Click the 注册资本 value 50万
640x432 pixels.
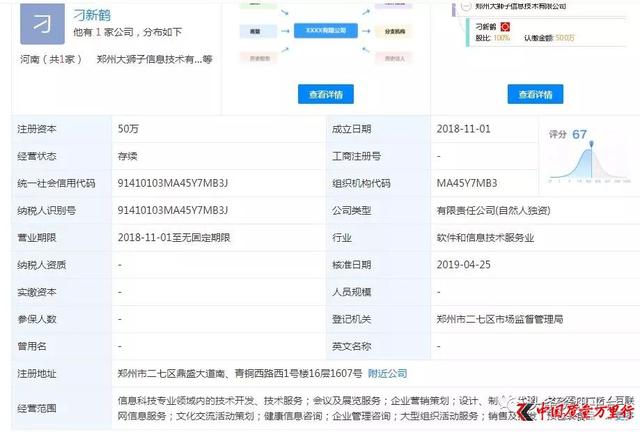point(128,129)
